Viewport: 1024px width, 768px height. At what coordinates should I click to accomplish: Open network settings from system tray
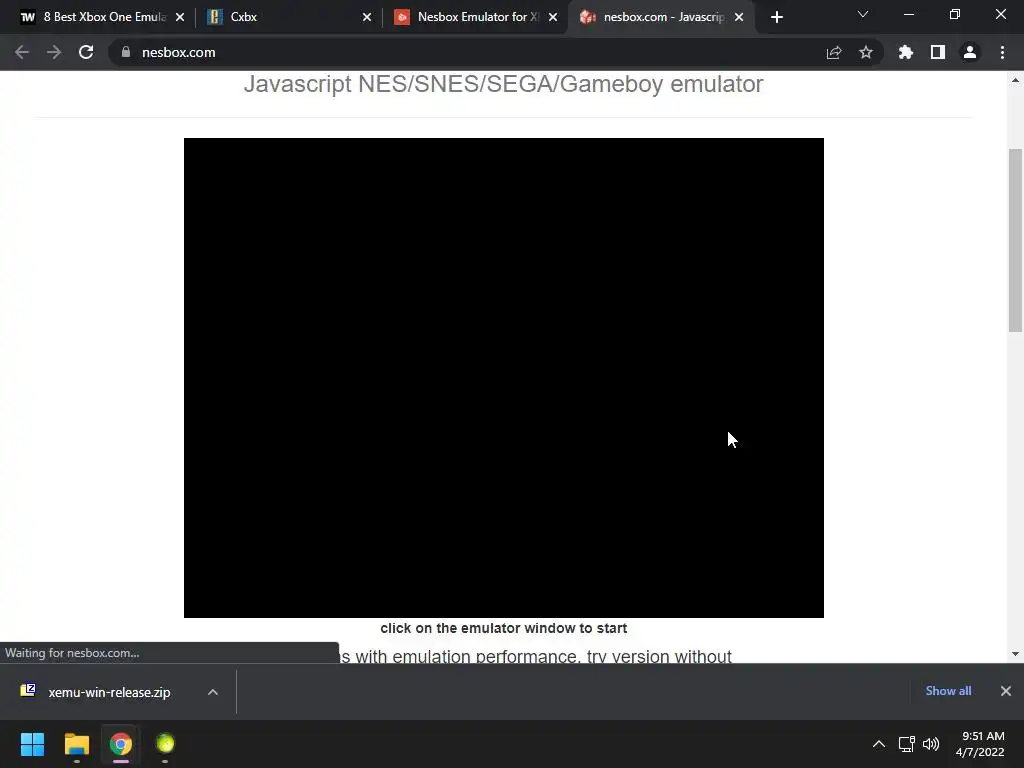pyautogui.click(x=906, y=744)
